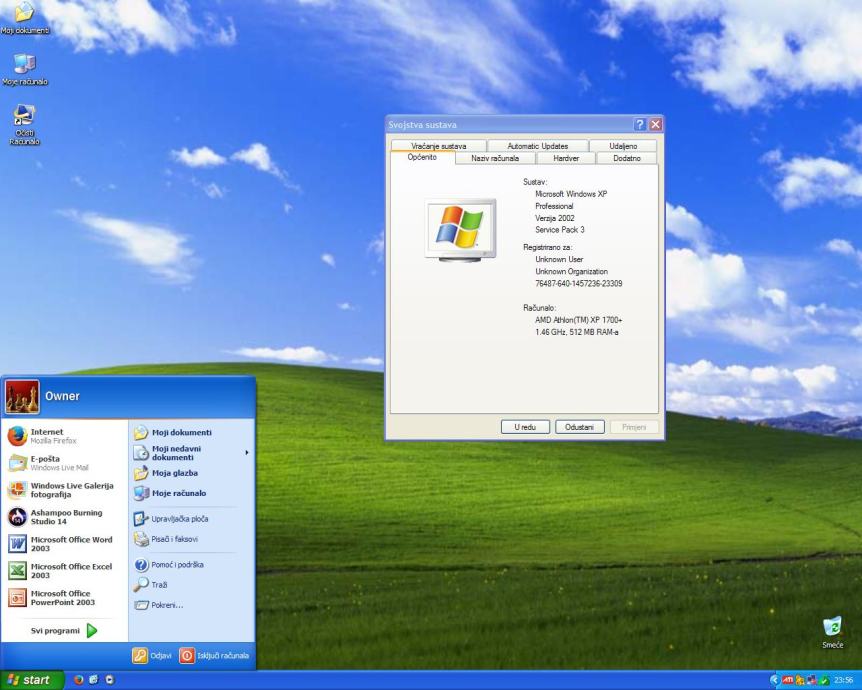Expand hidden tray icons arrow

pyautogui.click(x=775, y=680)
